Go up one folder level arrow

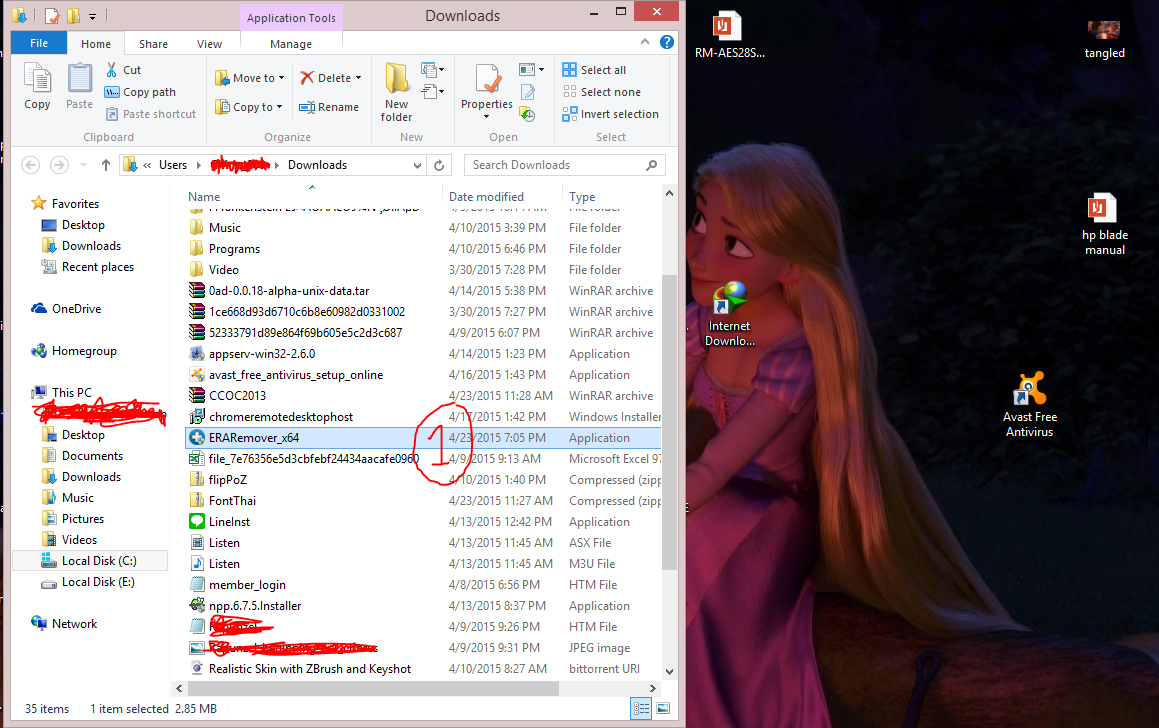[106, 165]
